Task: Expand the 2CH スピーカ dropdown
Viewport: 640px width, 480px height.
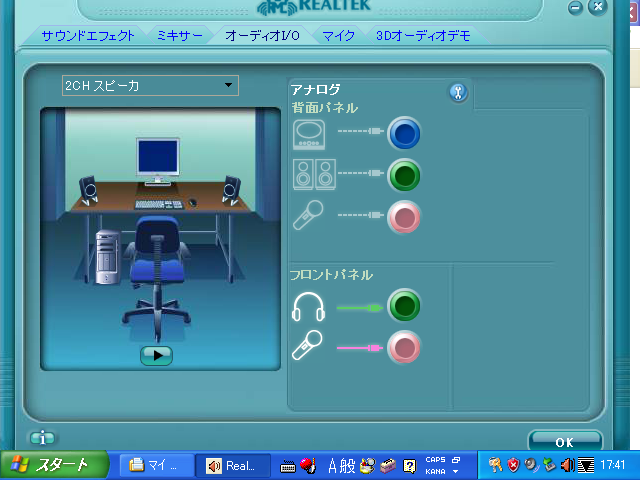Action: 150,86
